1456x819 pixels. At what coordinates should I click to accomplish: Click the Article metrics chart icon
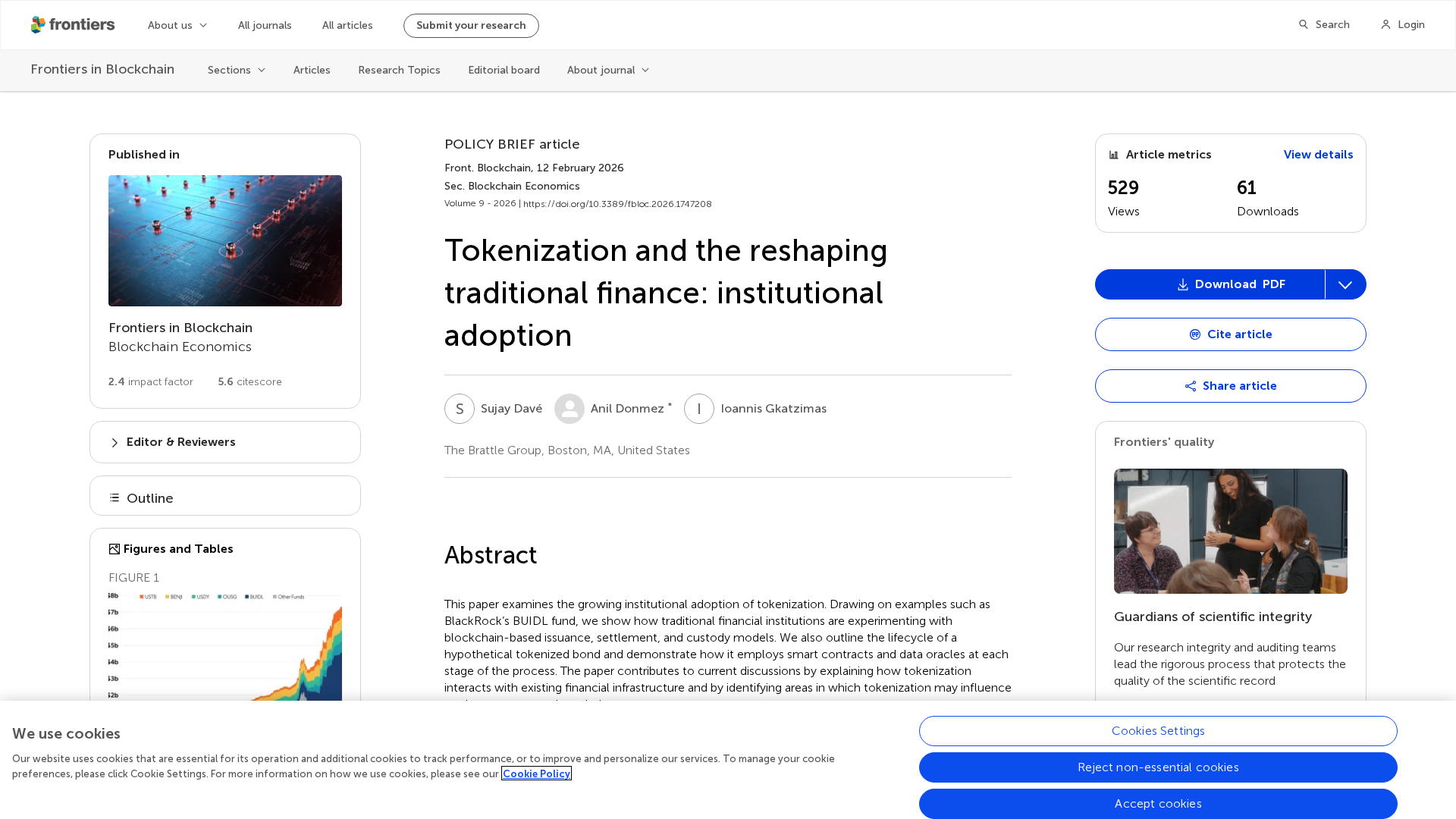tap(1114, 155)
